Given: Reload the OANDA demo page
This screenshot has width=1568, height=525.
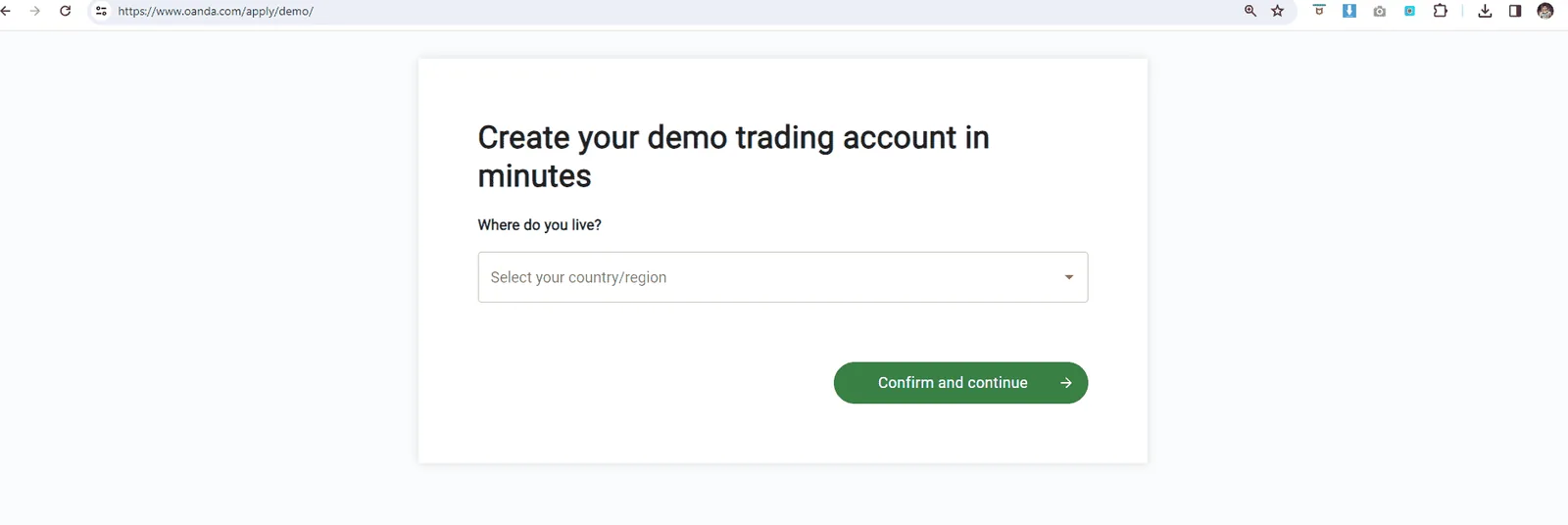Looking at the screenshot, I should pos(66,11).
